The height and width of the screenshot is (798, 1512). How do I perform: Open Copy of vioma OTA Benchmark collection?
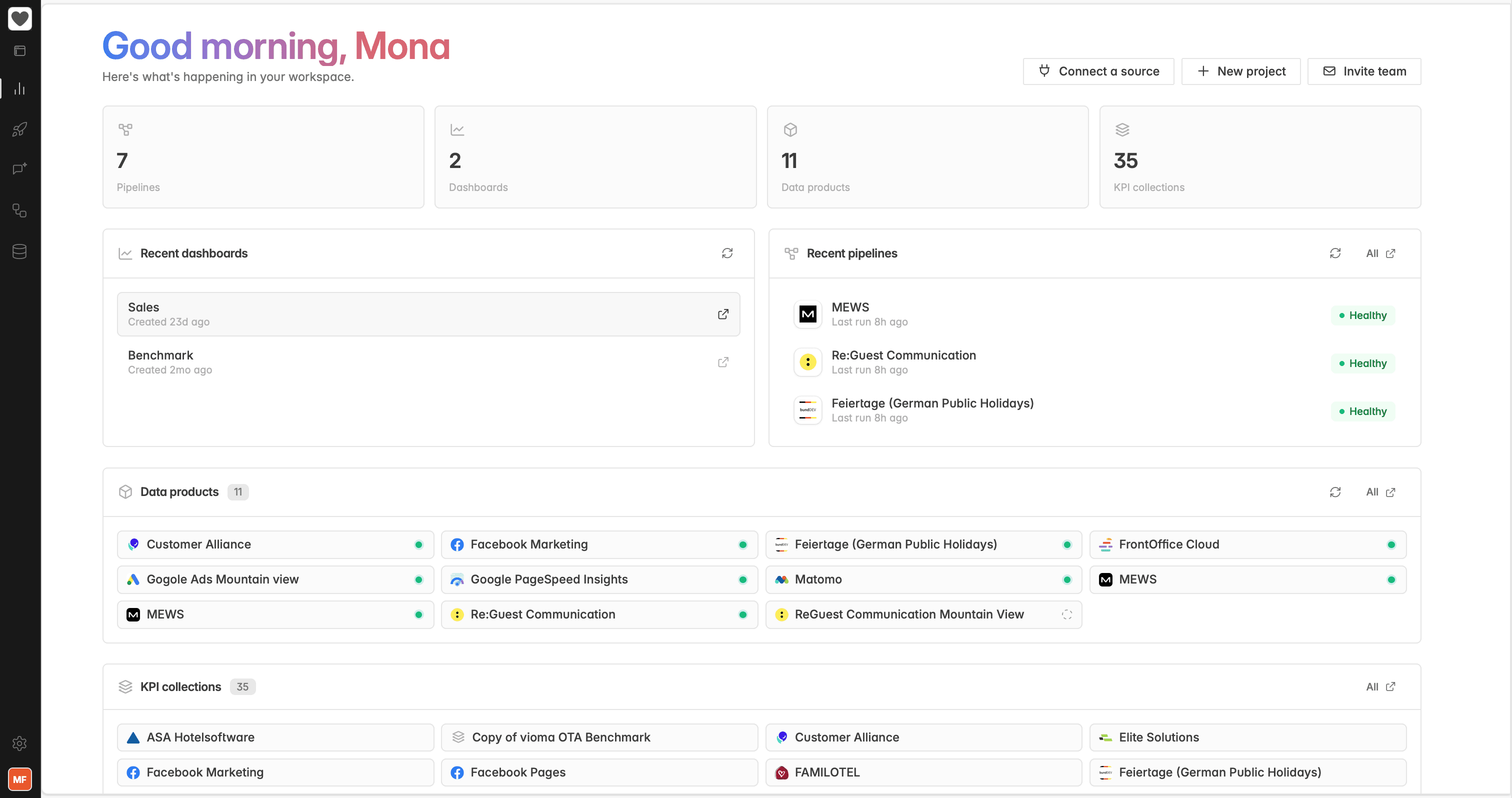[599, 738]
